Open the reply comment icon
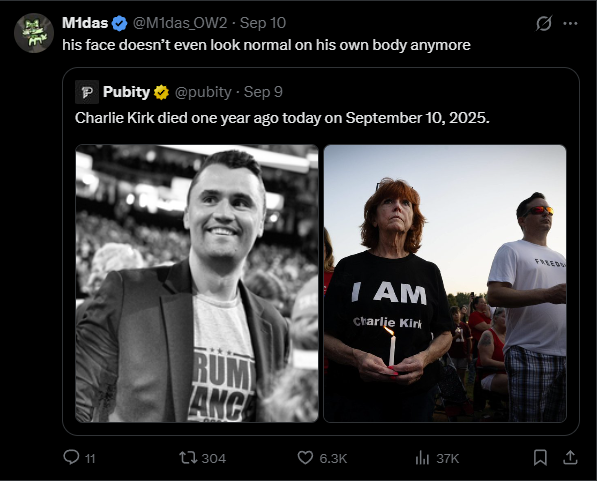597x481 pixels. tap(71, 457)
